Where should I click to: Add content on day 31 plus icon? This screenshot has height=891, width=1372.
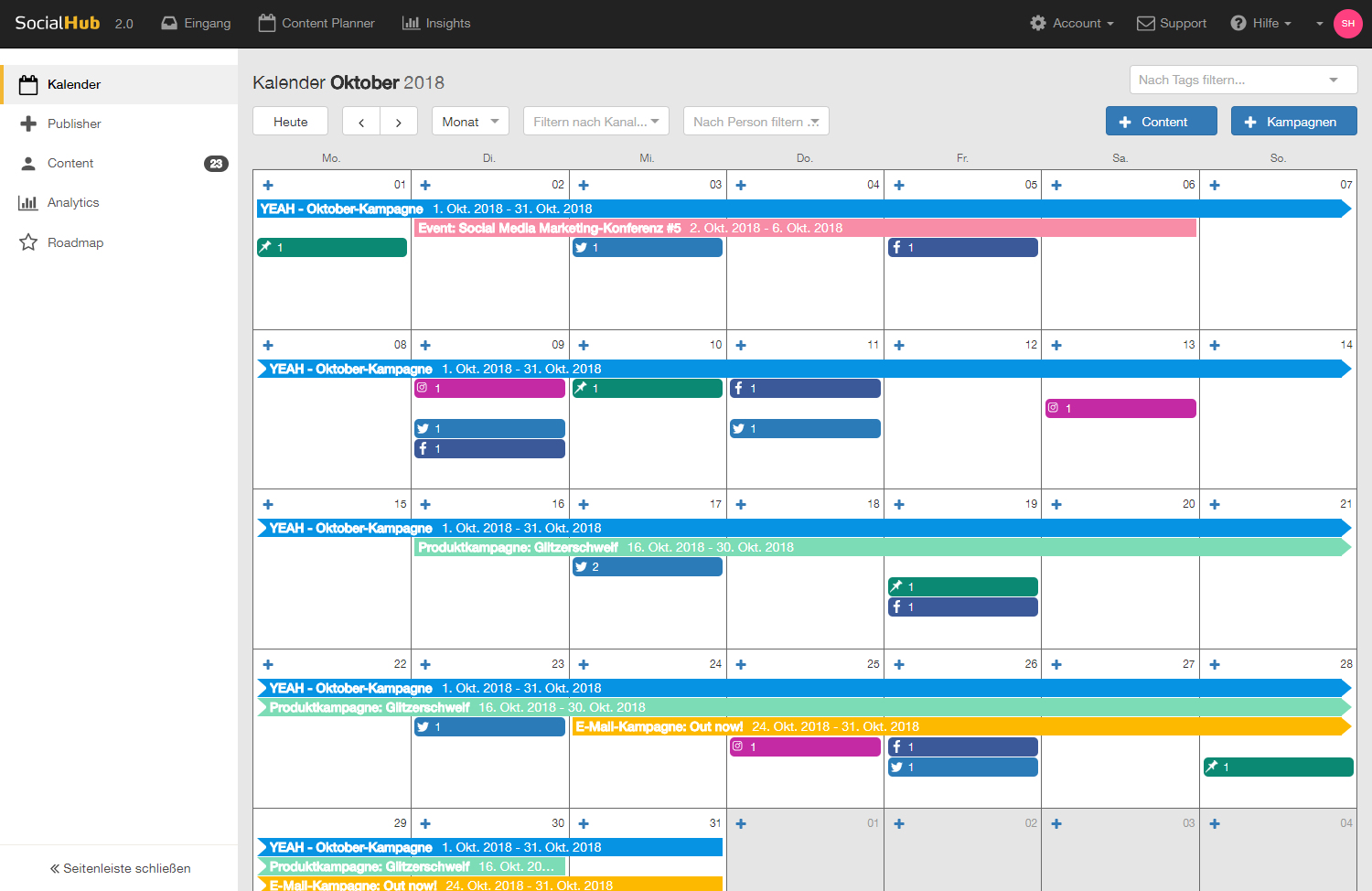[x=584, y=823]
